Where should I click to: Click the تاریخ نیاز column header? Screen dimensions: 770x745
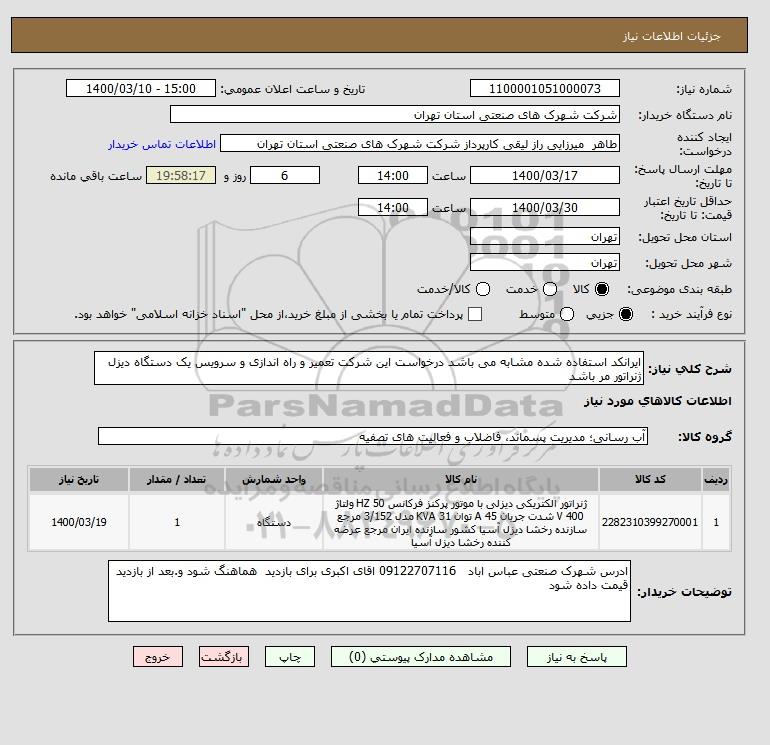[79, 479]
